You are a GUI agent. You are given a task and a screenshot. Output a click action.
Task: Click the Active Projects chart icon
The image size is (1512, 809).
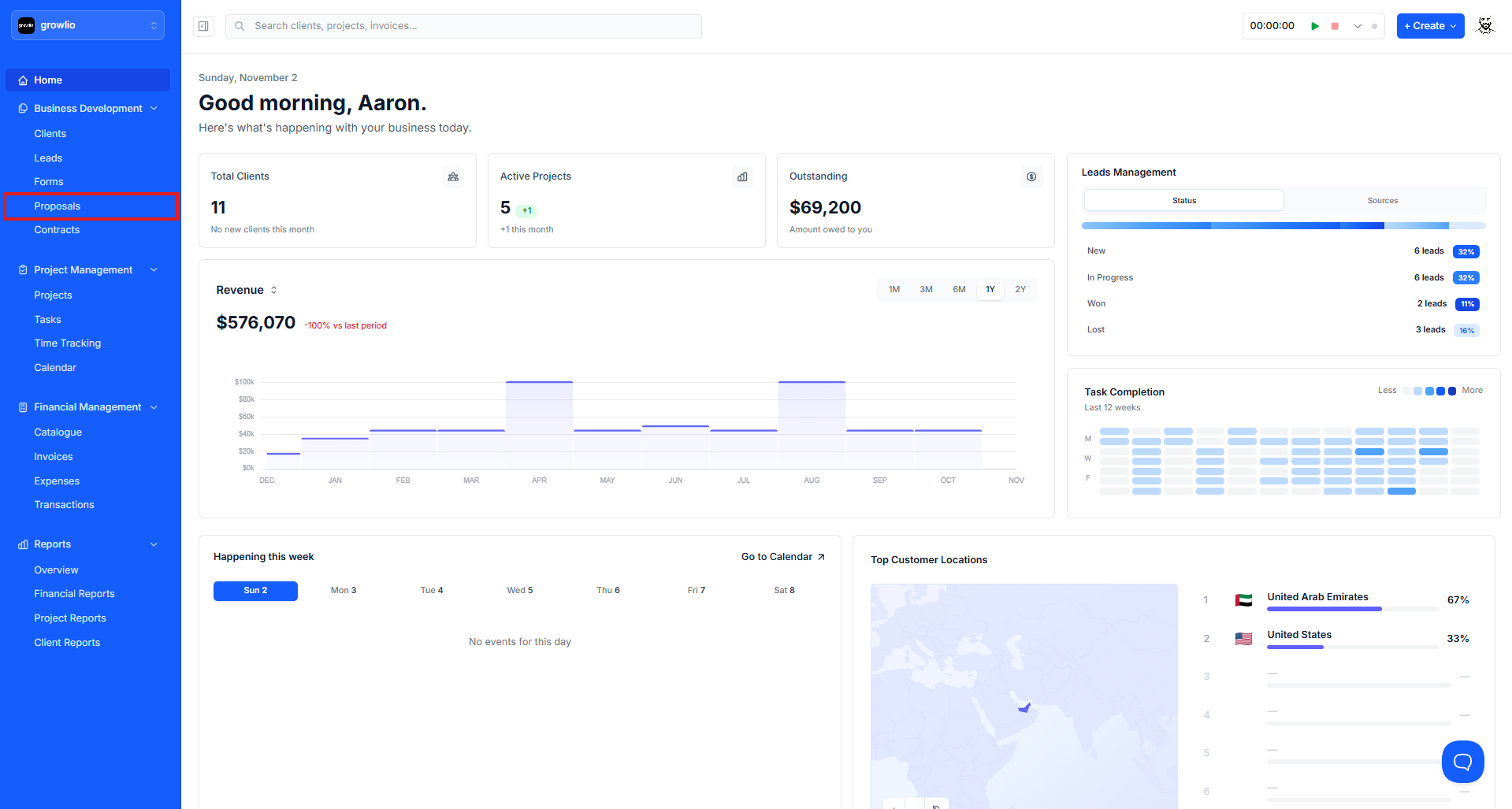click(x=742, y=176)
